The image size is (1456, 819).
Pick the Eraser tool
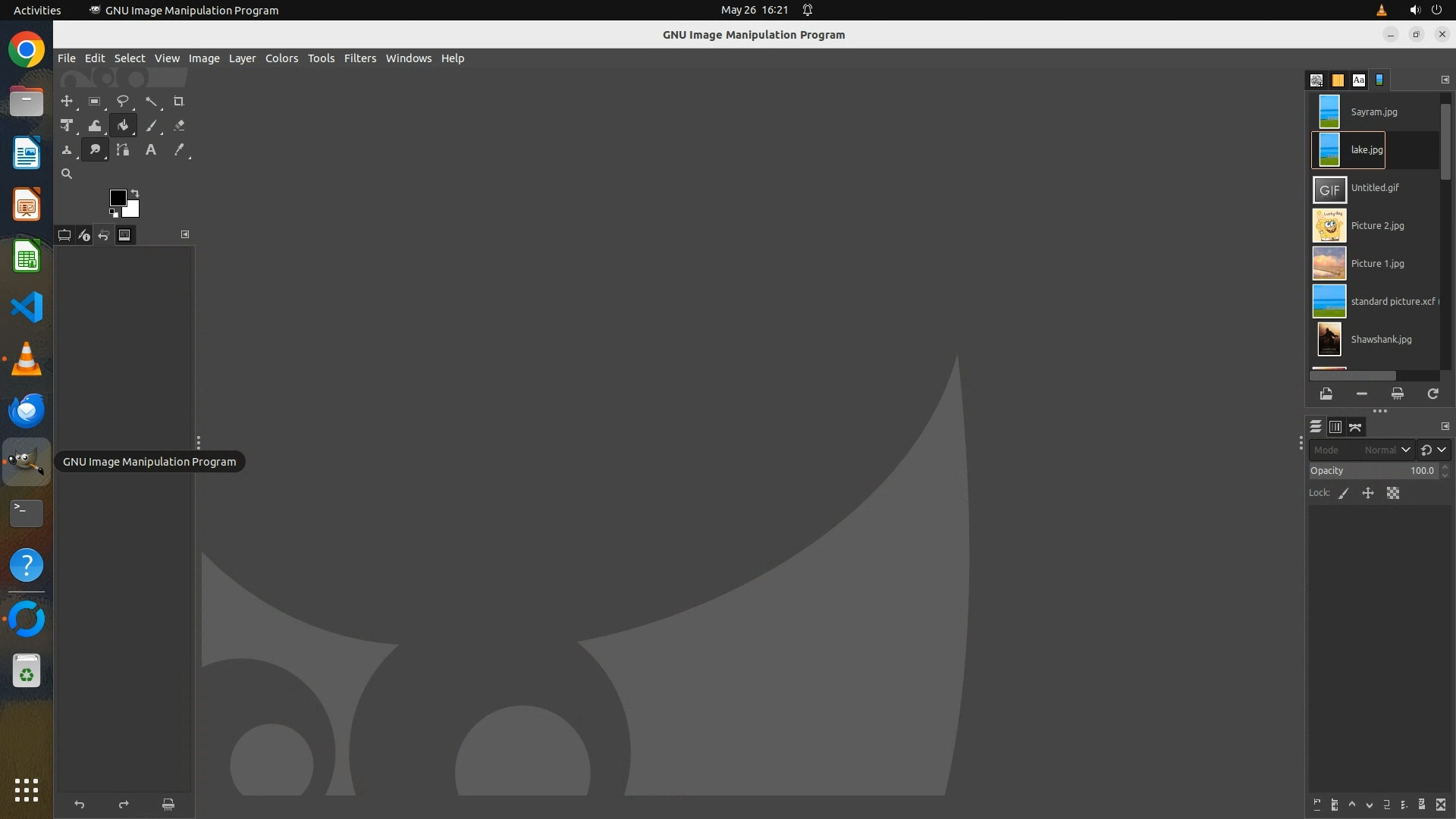(179, 126)
